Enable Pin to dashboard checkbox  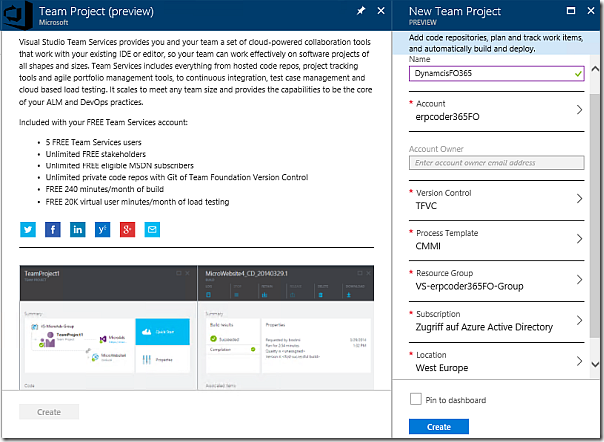(x=416, y=399)
